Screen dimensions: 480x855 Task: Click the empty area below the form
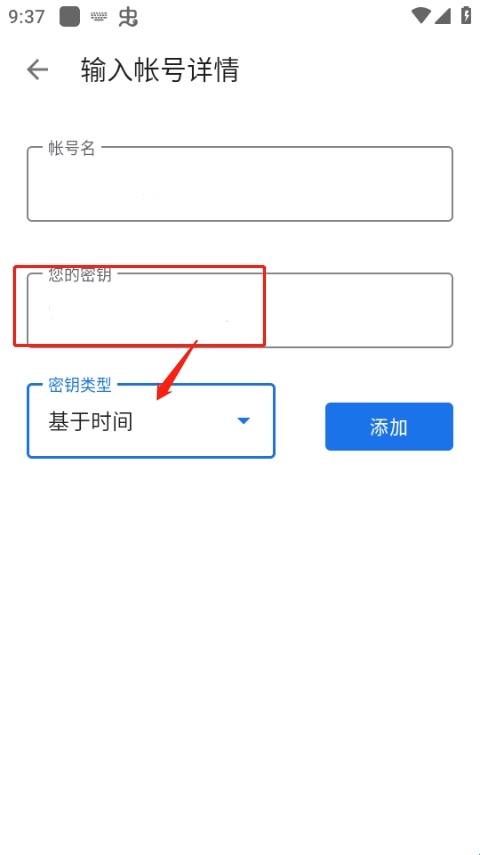click(240, 654)
